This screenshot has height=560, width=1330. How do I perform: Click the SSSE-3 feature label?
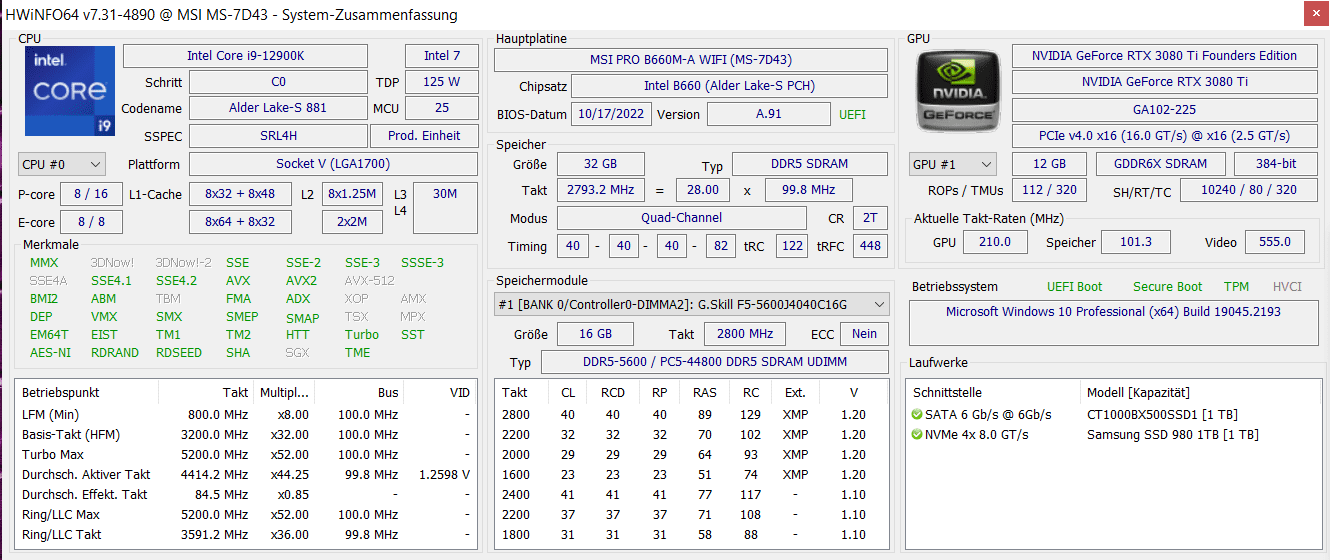[422, 263]
